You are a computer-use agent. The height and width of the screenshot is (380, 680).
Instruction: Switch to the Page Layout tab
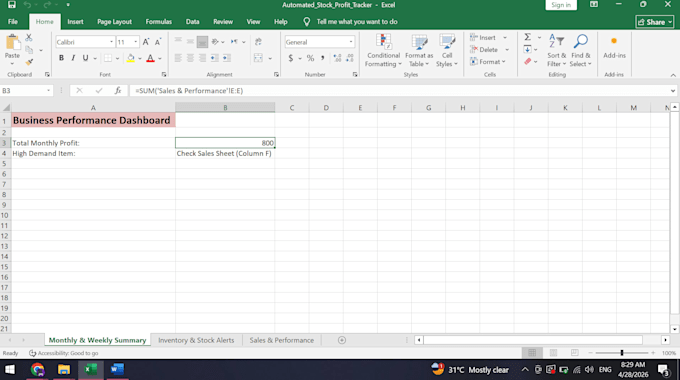coord(114,22)
